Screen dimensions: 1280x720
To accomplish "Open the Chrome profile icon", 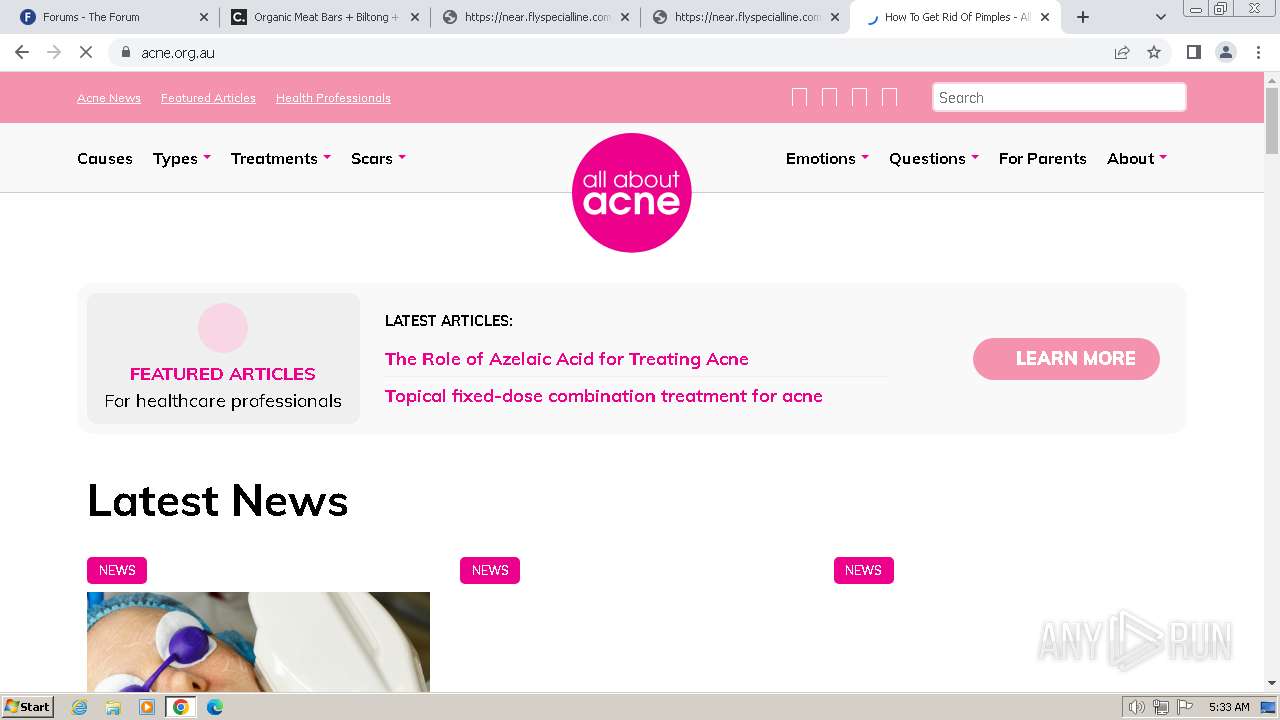I will pos(1226,52).
